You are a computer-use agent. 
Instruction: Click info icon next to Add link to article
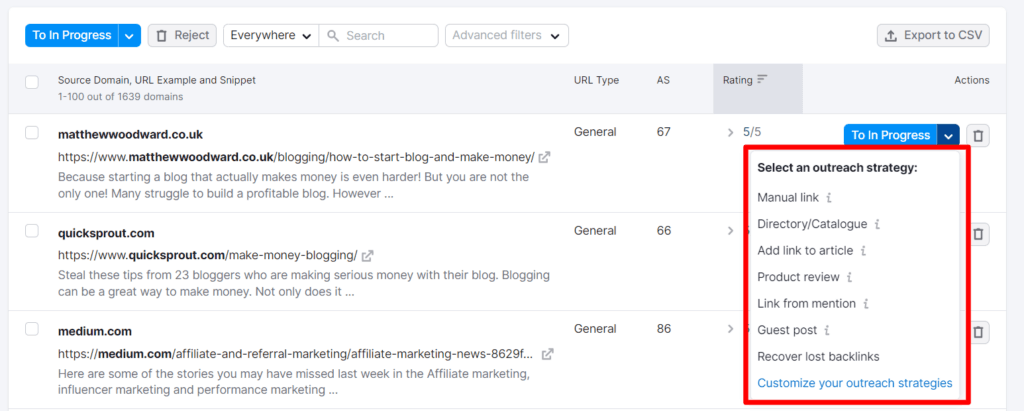click(x=863, y=250)
